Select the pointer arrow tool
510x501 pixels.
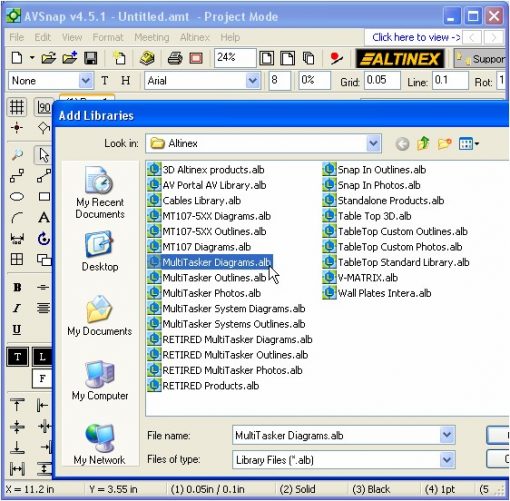tap(44, 155)
